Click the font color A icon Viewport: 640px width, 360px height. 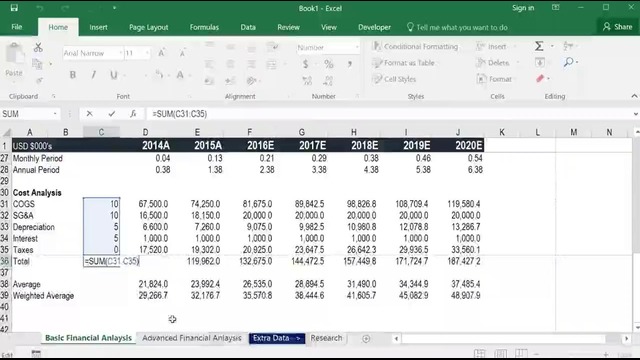tap(180, 75)
